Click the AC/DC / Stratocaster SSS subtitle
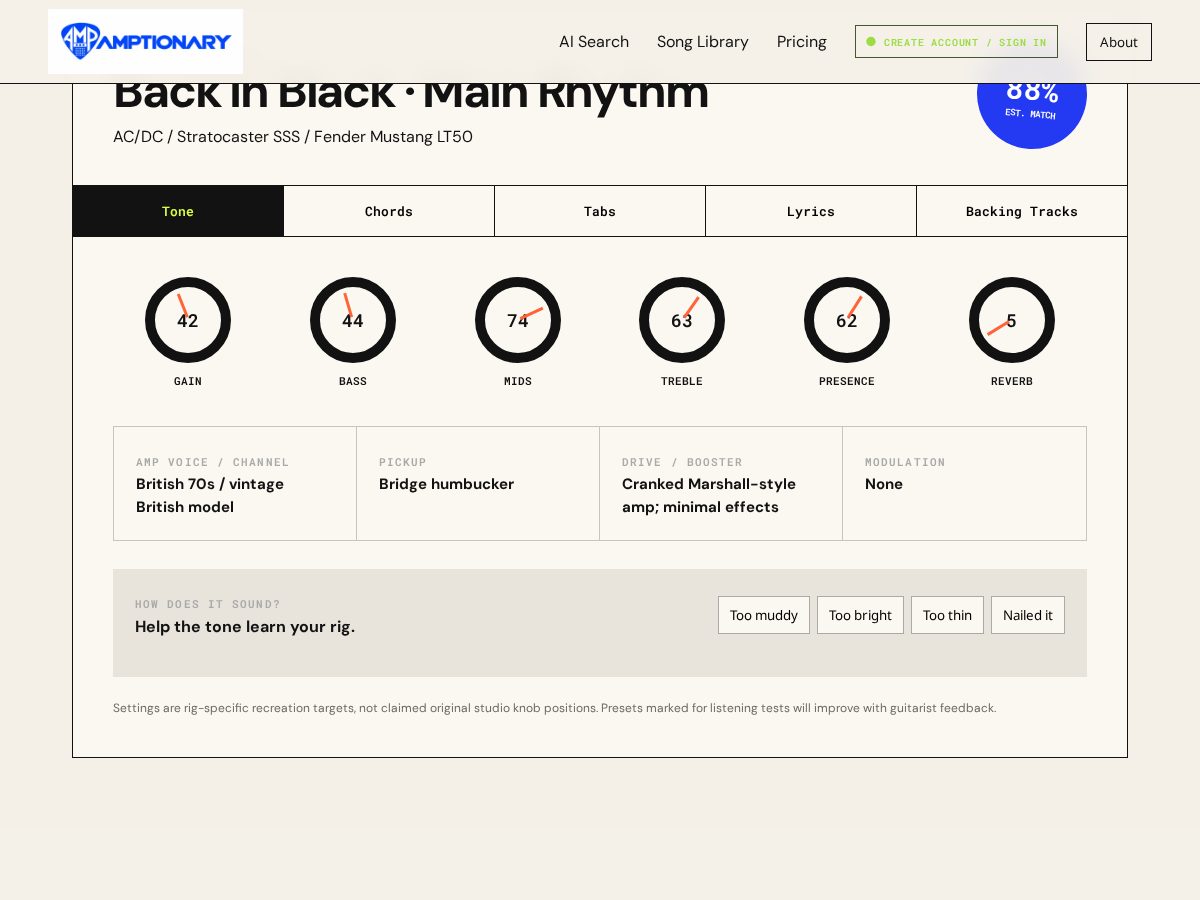Viewport: 1200px width, 900px height. pyautogui.click(x=293, y=137)
